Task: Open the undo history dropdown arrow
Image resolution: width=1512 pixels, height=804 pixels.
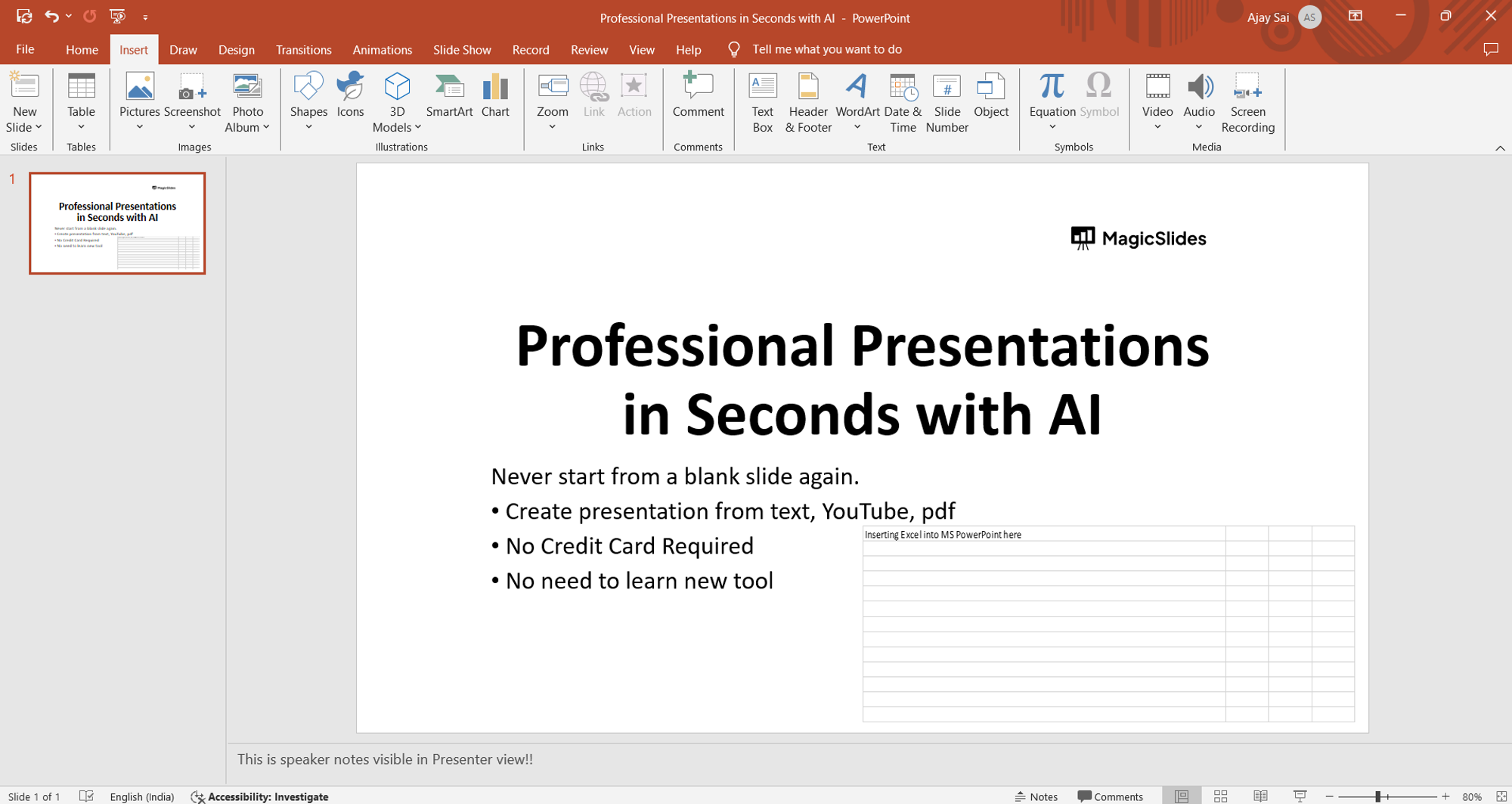Action: point(69,16)
